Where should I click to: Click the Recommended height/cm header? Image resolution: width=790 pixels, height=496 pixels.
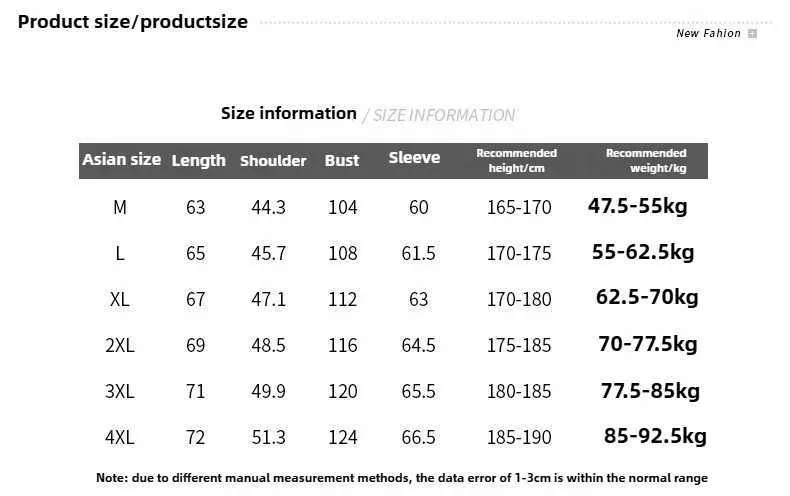516,160
